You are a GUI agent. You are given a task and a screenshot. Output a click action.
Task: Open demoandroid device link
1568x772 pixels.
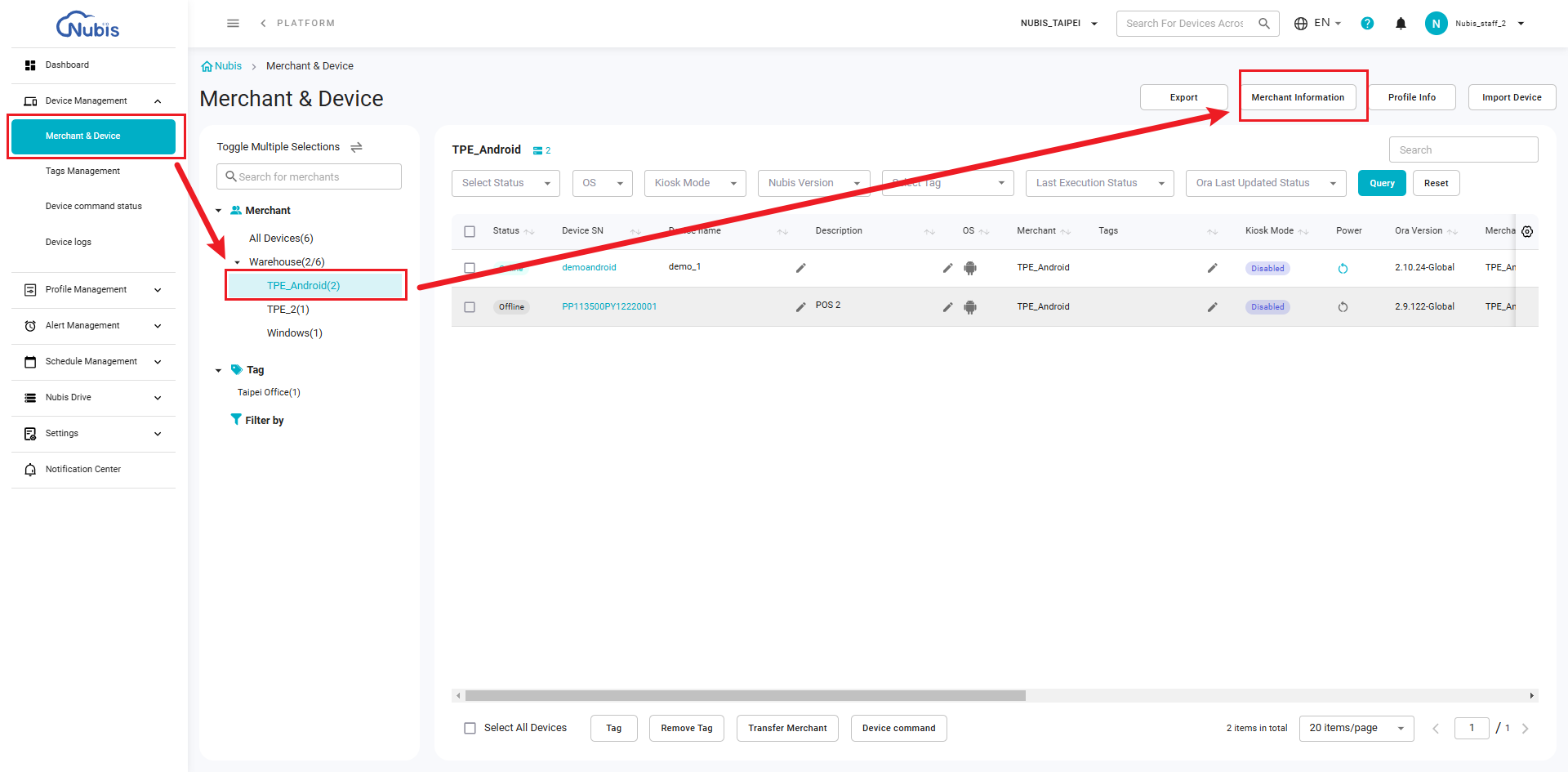coord(589,268)
